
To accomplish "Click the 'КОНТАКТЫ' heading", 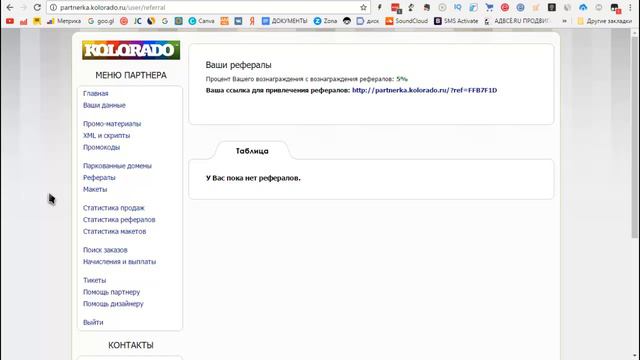I will pos(131,345).
